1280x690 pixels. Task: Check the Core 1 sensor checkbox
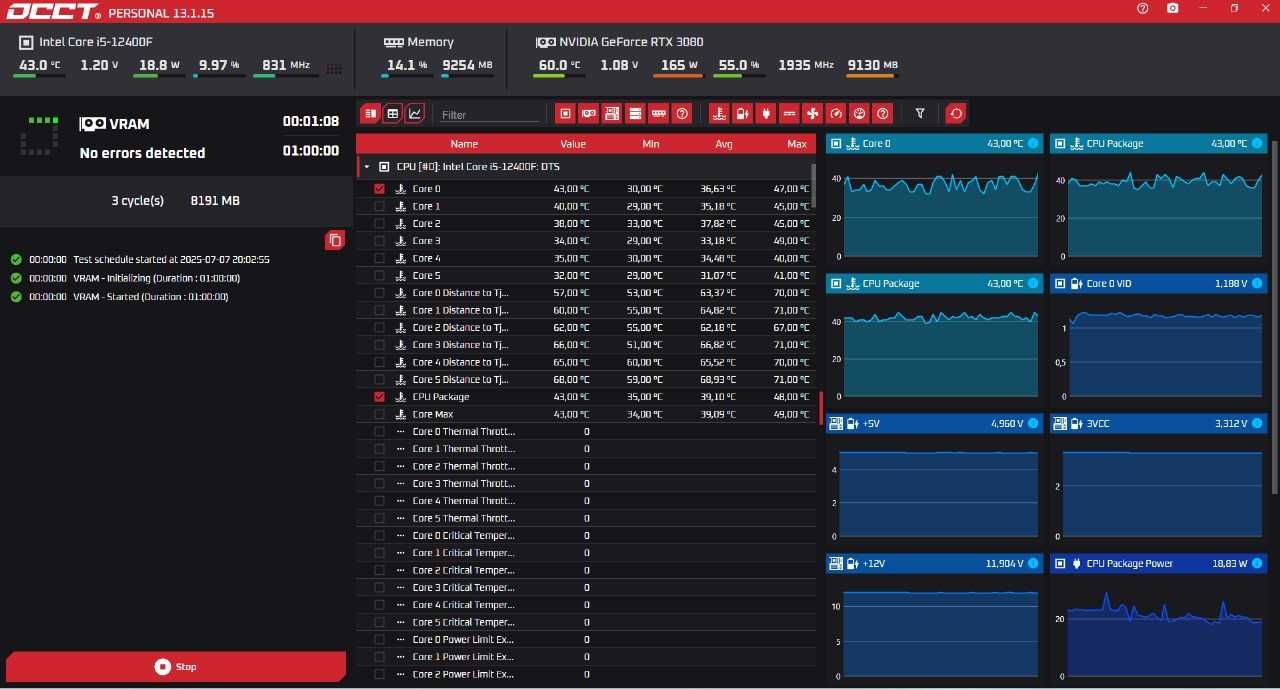[379, 206]
